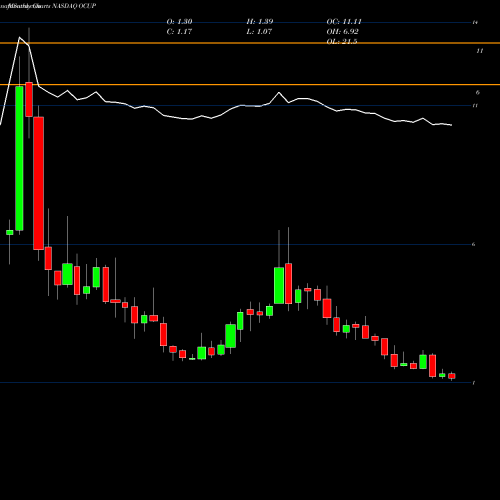Select the 'L: 1.07' low value
The width and height of the screenshot is (500, 500).
[x=259, y=32]
